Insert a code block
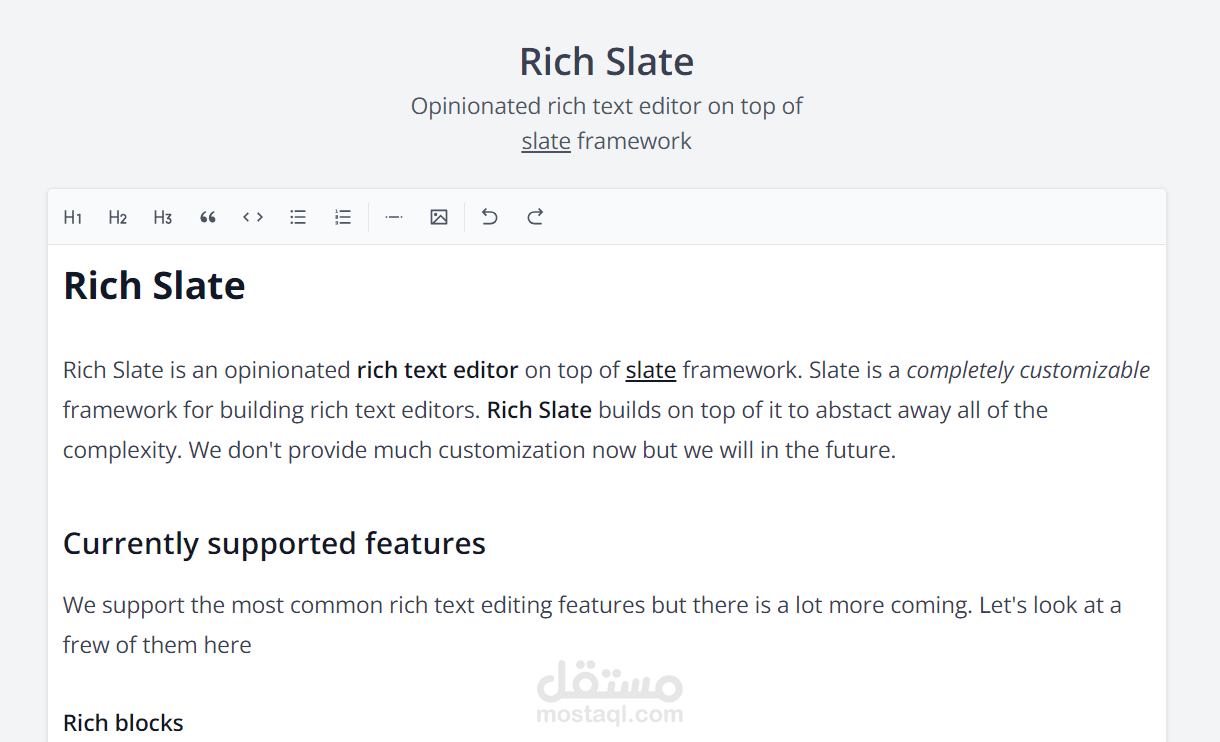Screen dimensions: 1220x742 coord(253,217)
